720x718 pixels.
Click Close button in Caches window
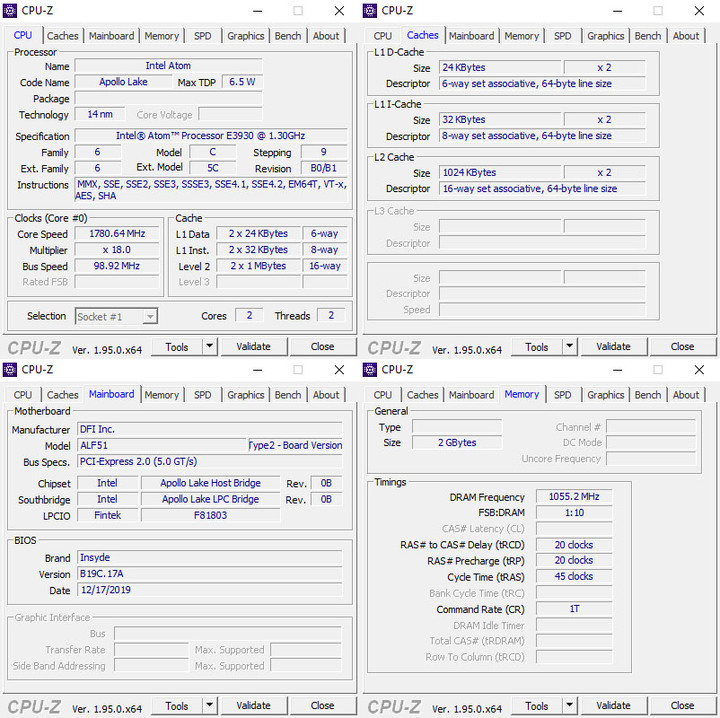pos(682,347)
